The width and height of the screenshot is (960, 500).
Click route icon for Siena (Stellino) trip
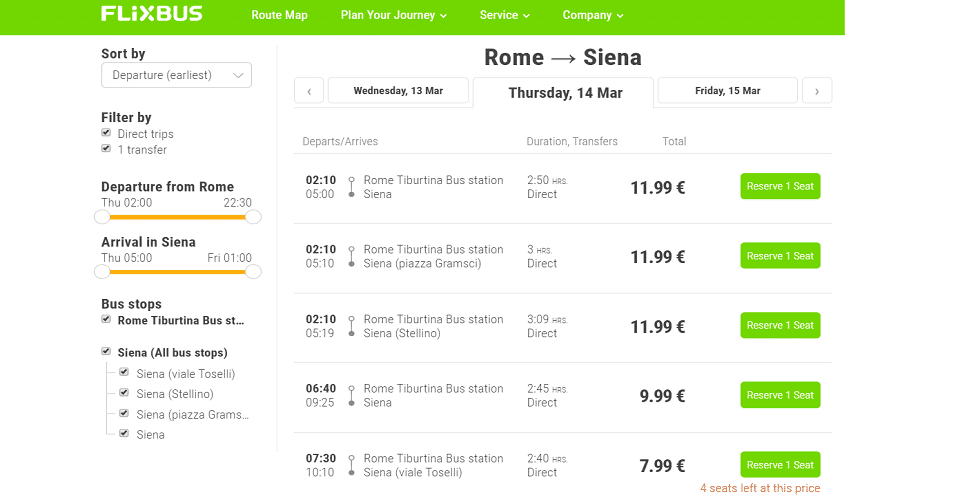[351, 326]
